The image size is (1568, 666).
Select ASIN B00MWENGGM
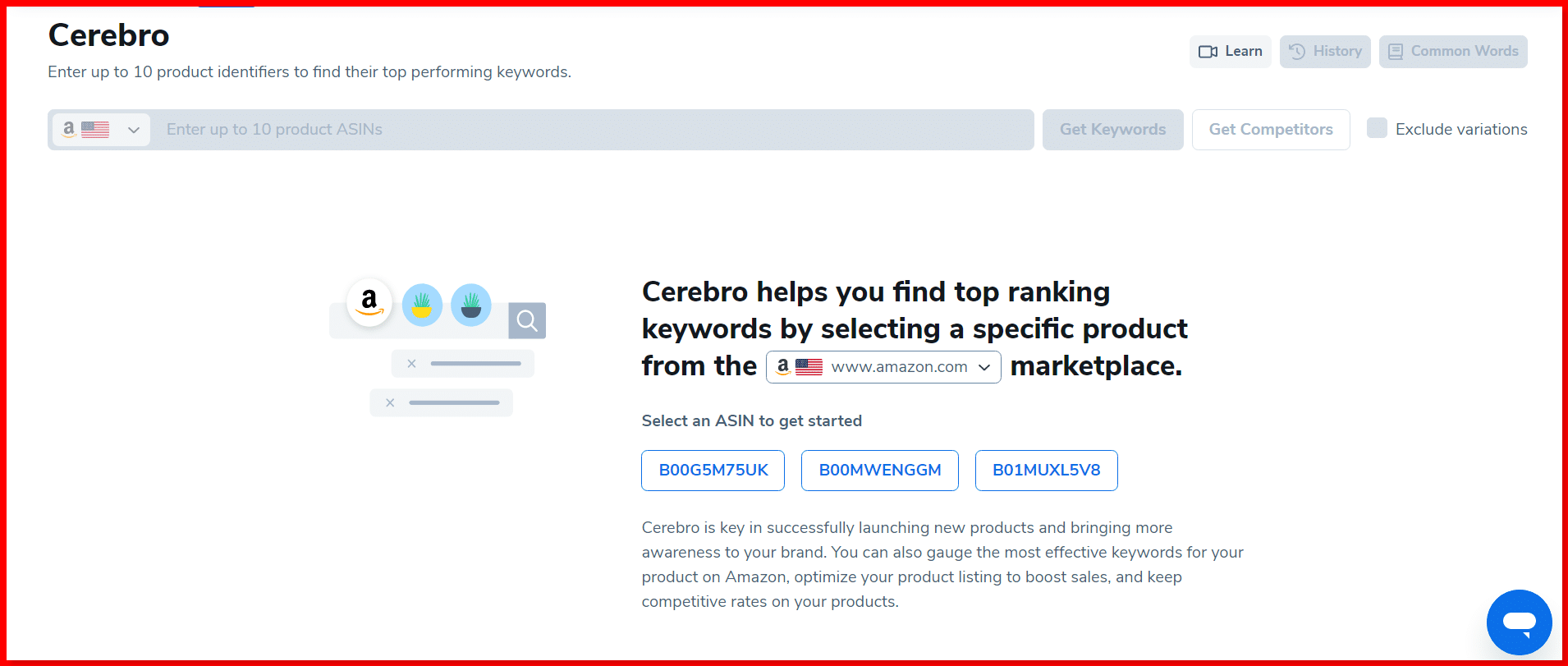click(880, 471)
